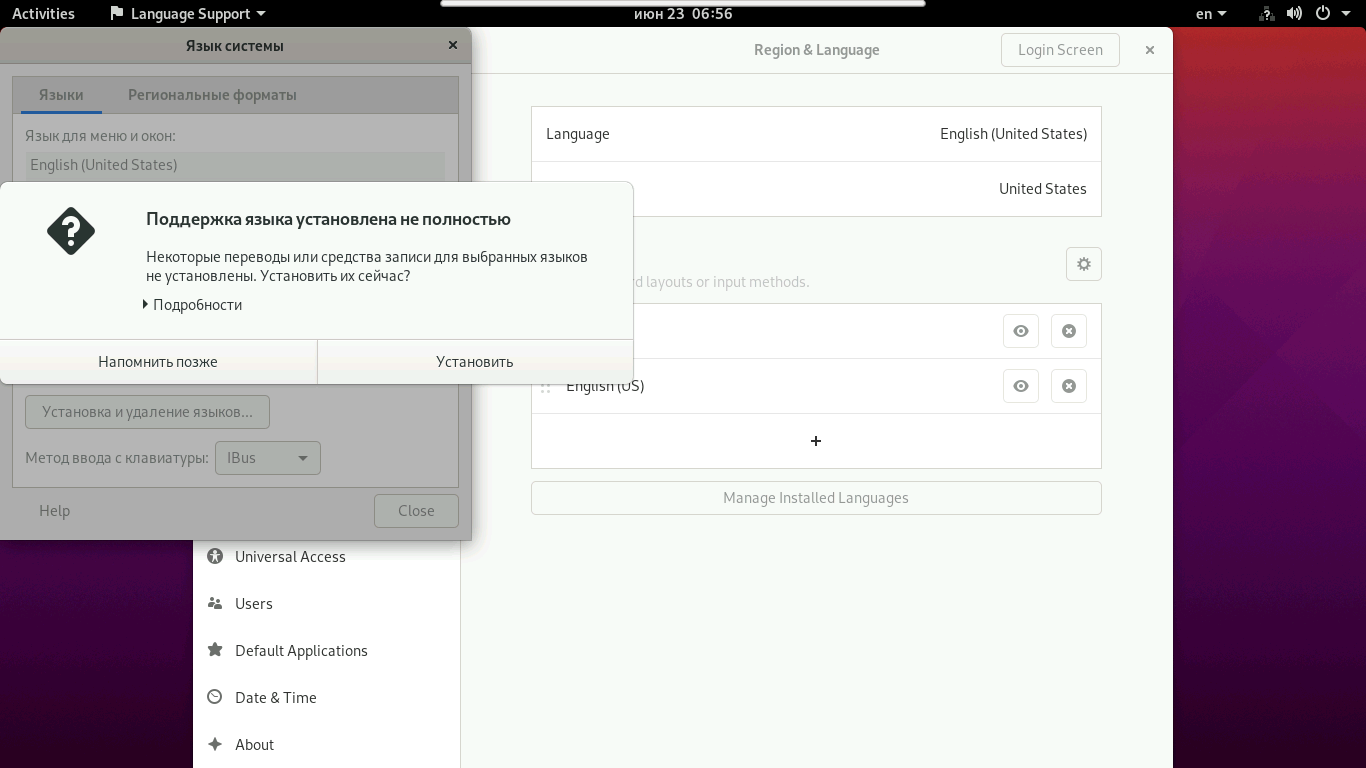Open input source options gear icon
This screenshot has height=768, width=1366.
pos(1084,264)
